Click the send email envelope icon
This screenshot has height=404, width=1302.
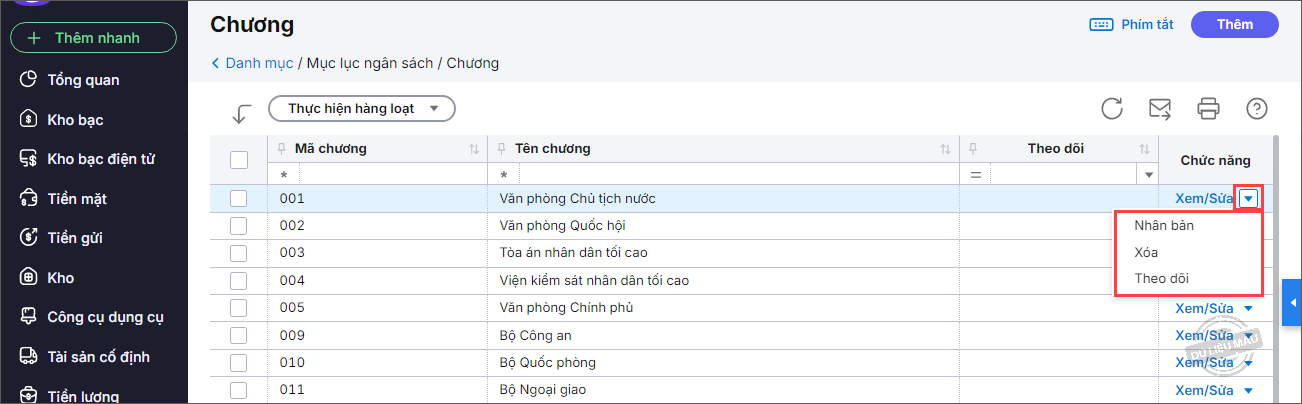click(x=1160, y=108)
